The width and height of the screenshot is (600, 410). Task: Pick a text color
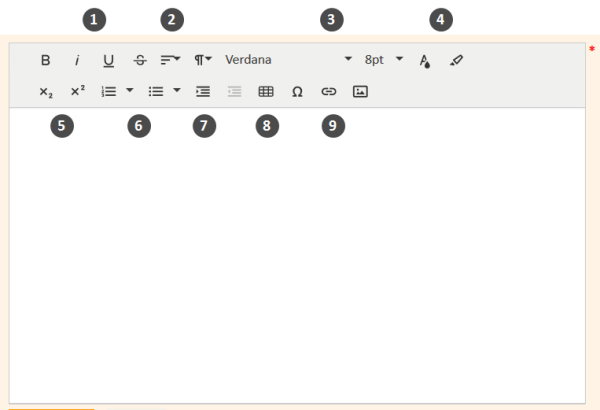click(425, 60)
